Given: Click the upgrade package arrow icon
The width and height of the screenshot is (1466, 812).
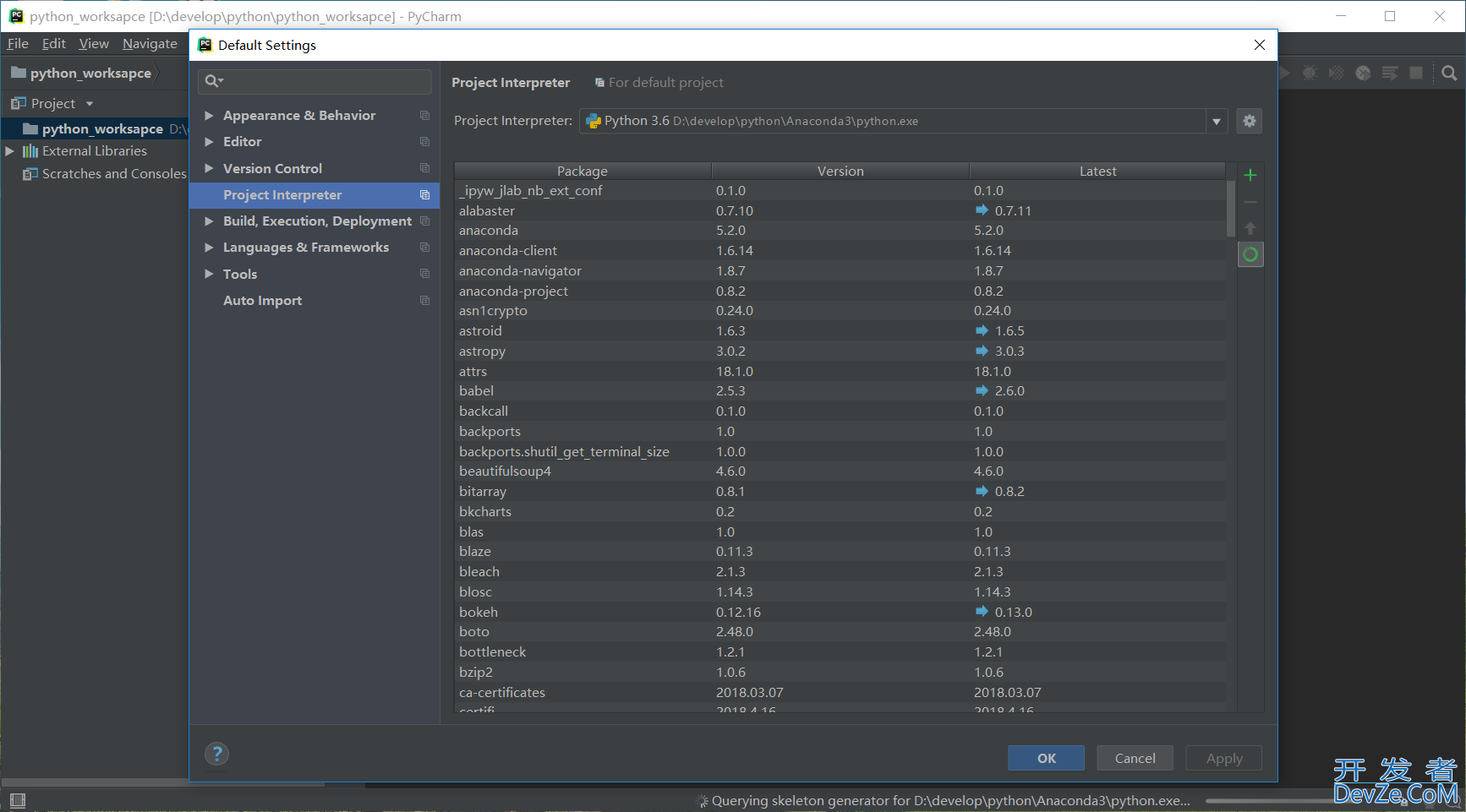Looking at the screenshot, I should [x=1250, y=228].
